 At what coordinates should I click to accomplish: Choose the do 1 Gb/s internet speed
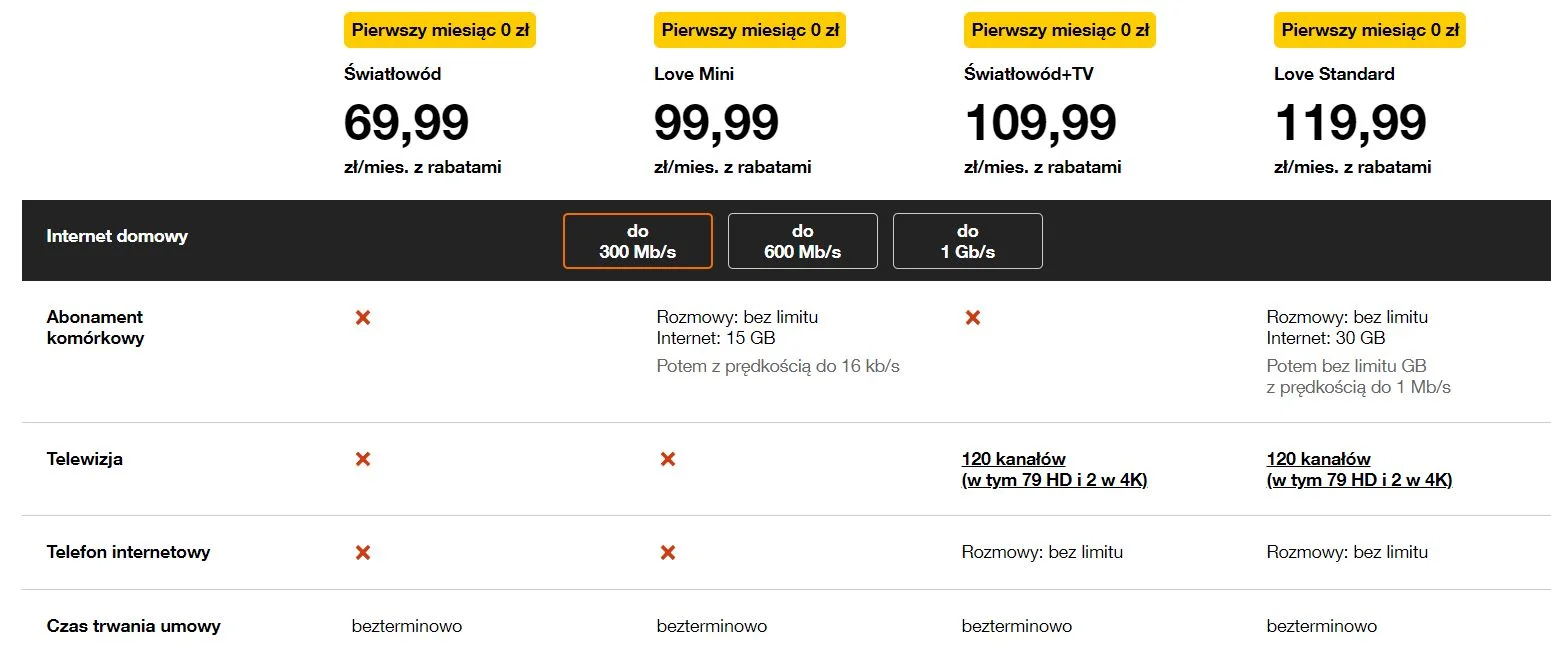[968, 241]
